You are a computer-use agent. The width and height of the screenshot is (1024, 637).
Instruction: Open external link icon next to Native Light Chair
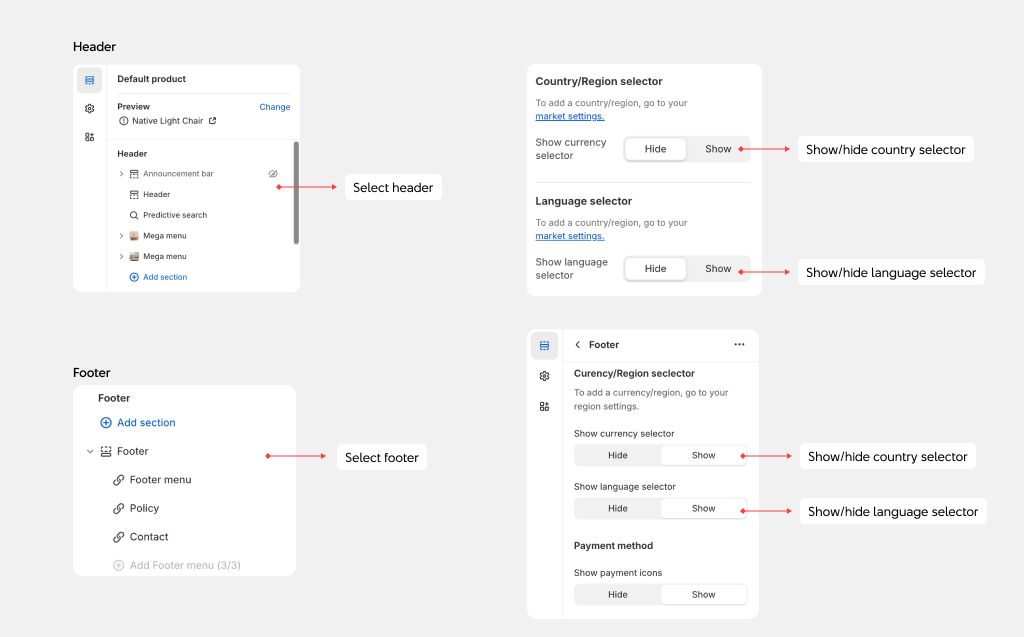[212, 121]
